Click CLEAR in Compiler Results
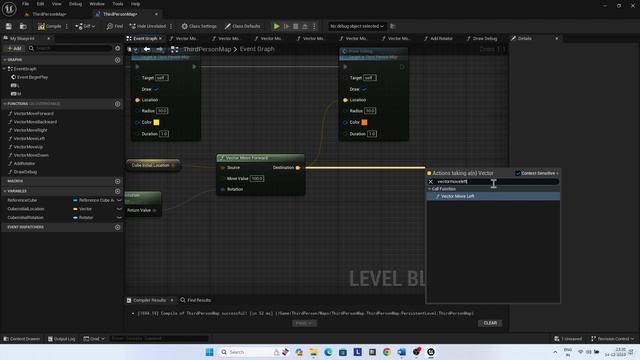Image resolution: width=640 pixels, height=360 pixels. pos(490,323)
